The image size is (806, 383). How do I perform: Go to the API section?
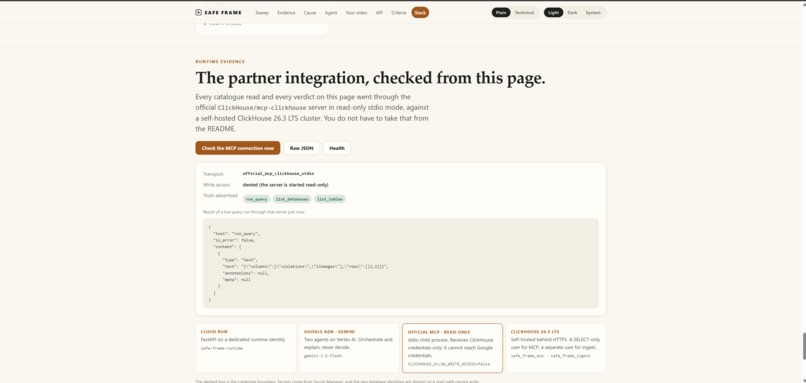click(379, 12)
